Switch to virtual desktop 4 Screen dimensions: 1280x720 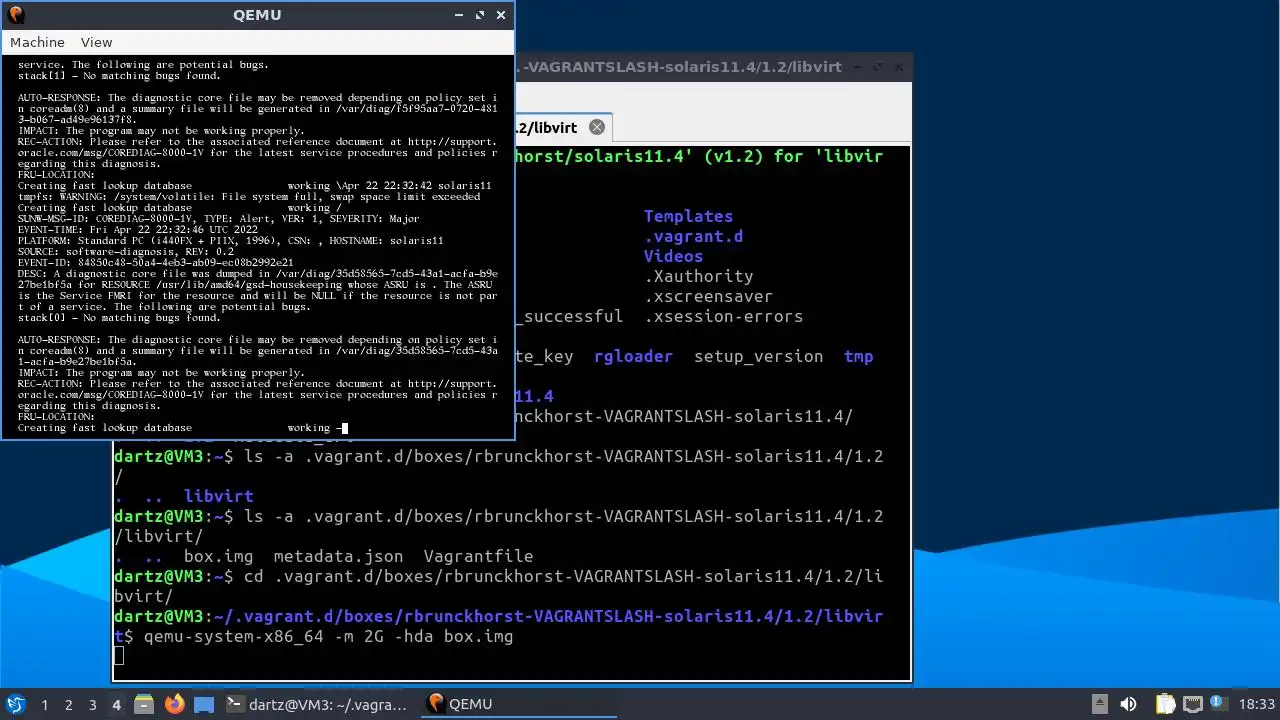pyautogui.click(x=116, y=704)
